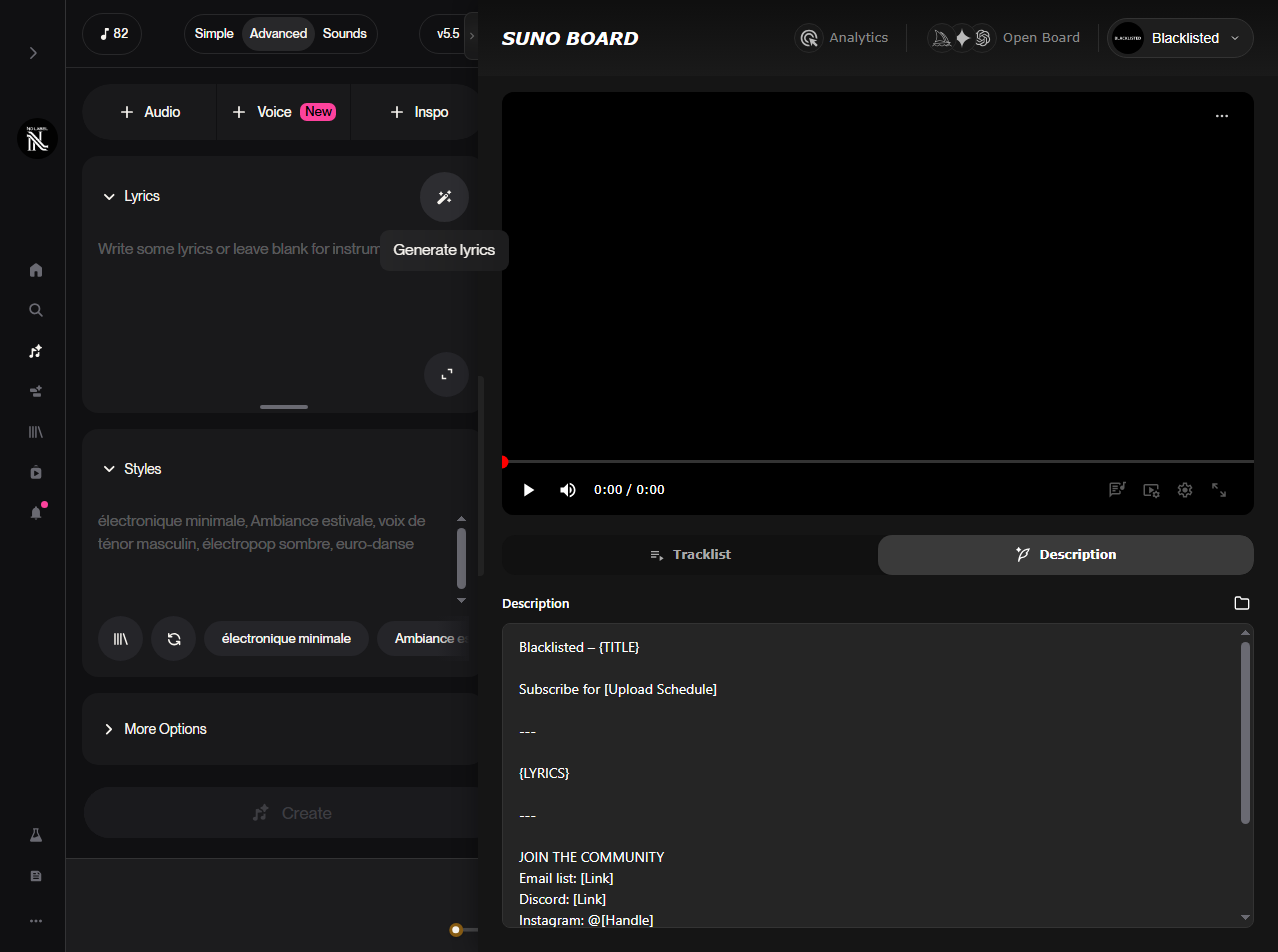This screenshot has width=1278, height=952.
Task: Play the video preview
Action: (x=529, y=490)
